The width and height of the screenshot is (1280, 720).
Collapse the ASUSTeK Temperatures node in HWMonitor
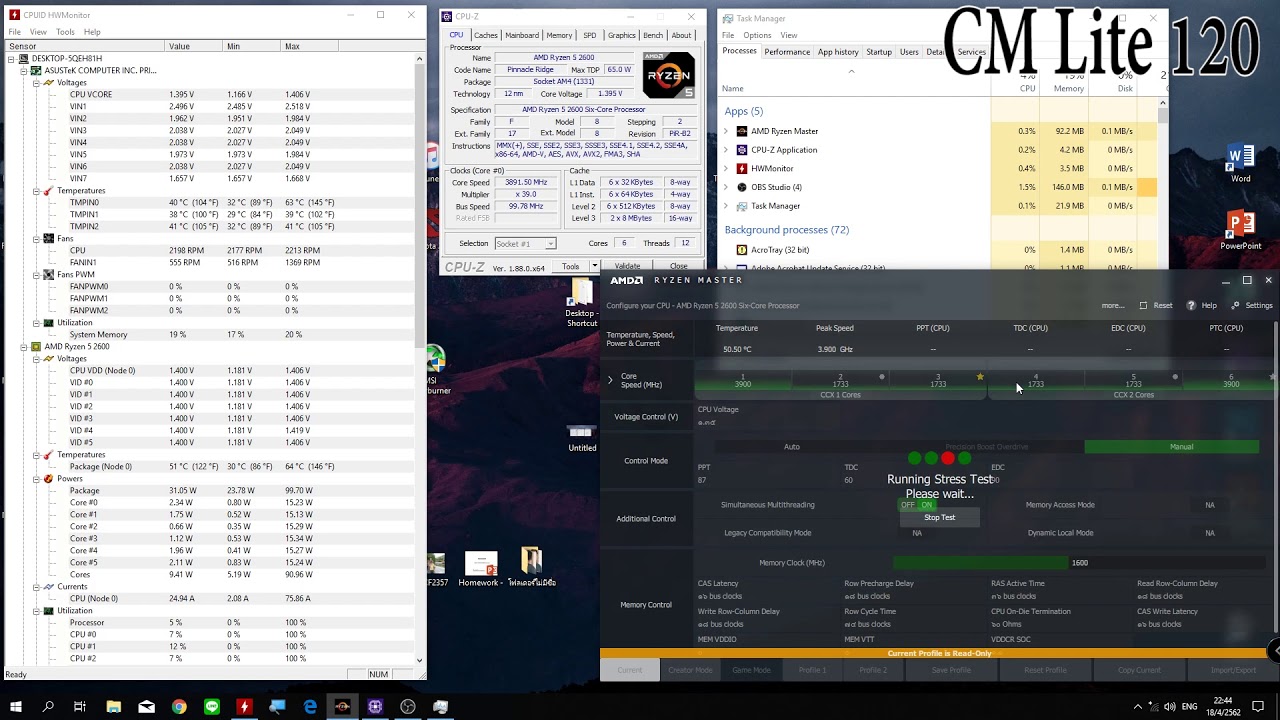point(36,191)
